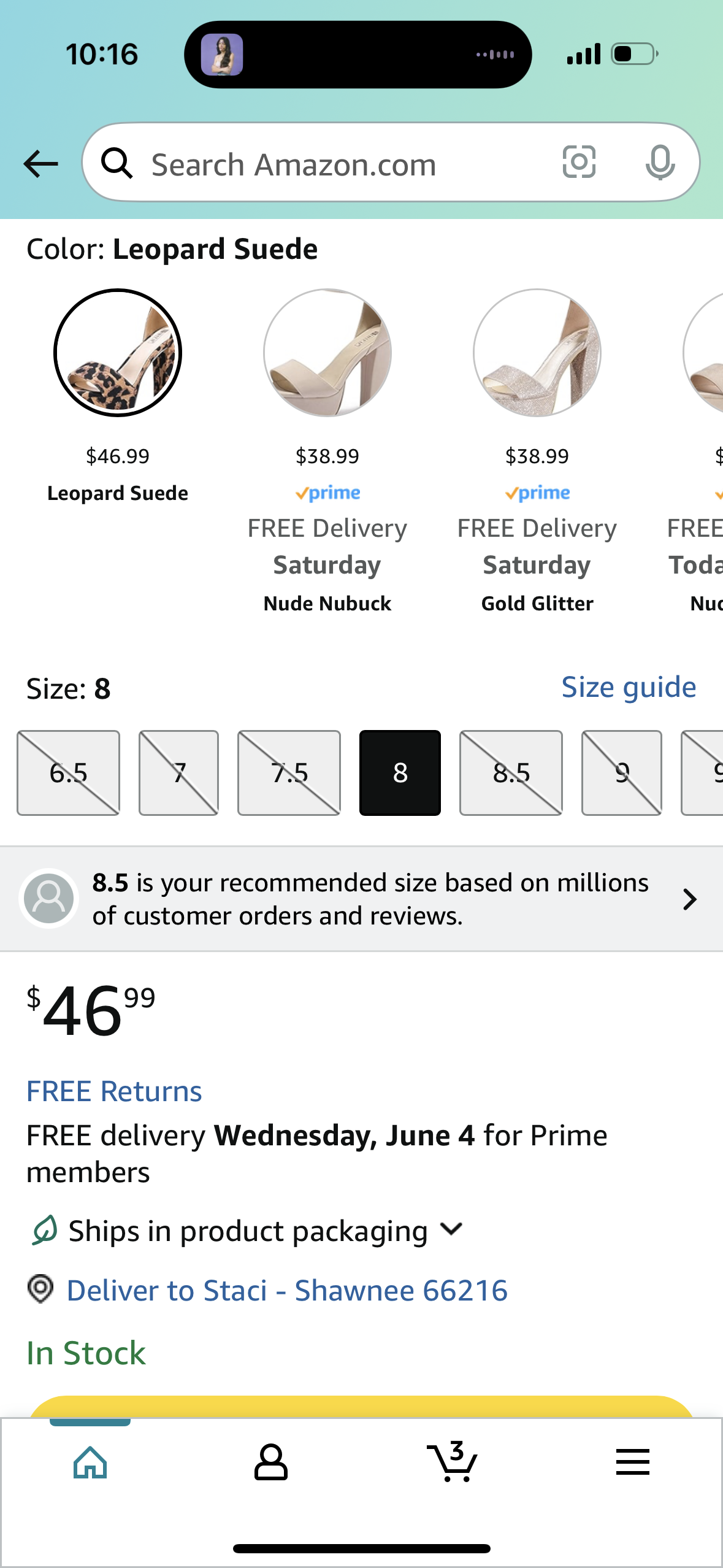The height and width of the screenshot is (1568, 723).
Task: Select the Nude Nubuck color swatch
Action: (x=327, y=353)
